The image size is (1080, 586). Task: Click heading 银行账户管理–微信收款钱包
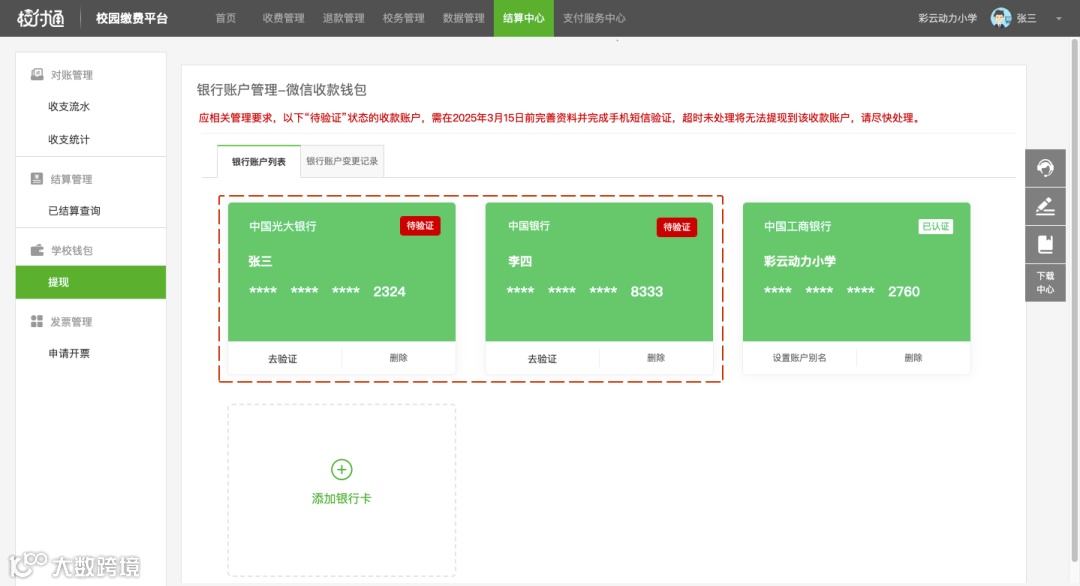[x=282, y=90]
